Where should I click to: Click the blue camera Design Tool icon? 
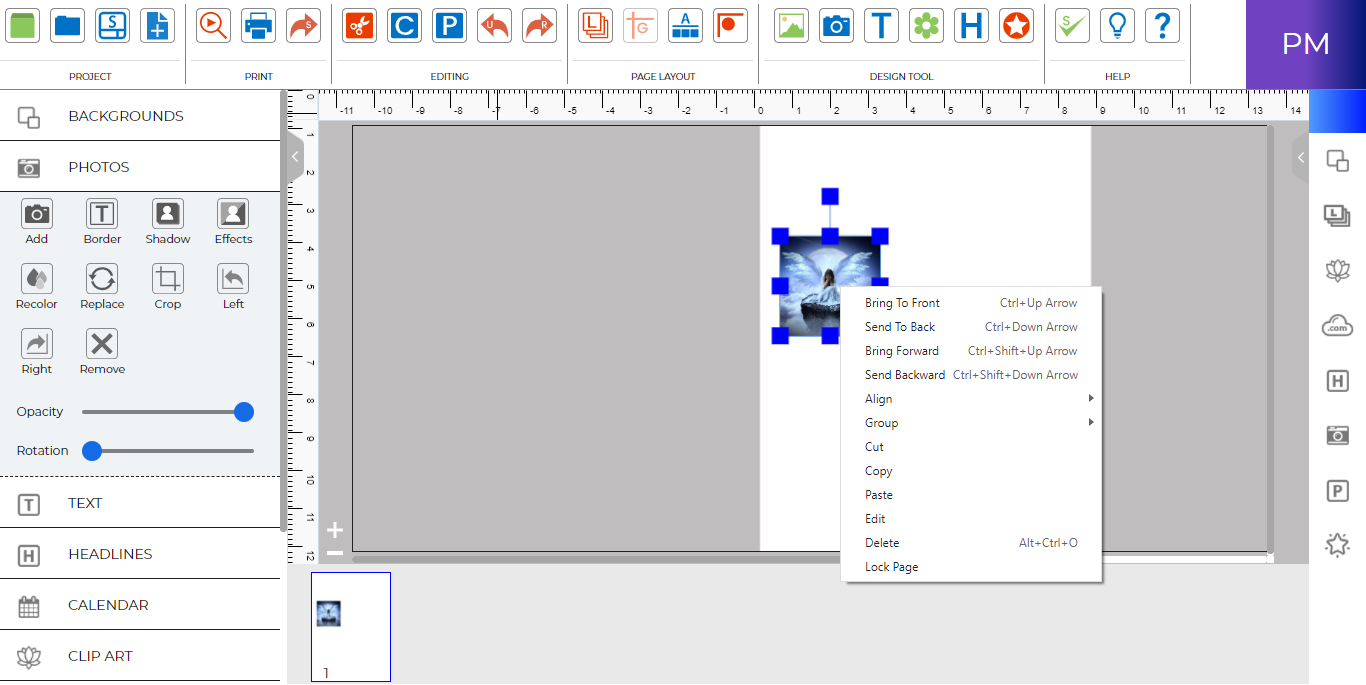pos(836,25)
